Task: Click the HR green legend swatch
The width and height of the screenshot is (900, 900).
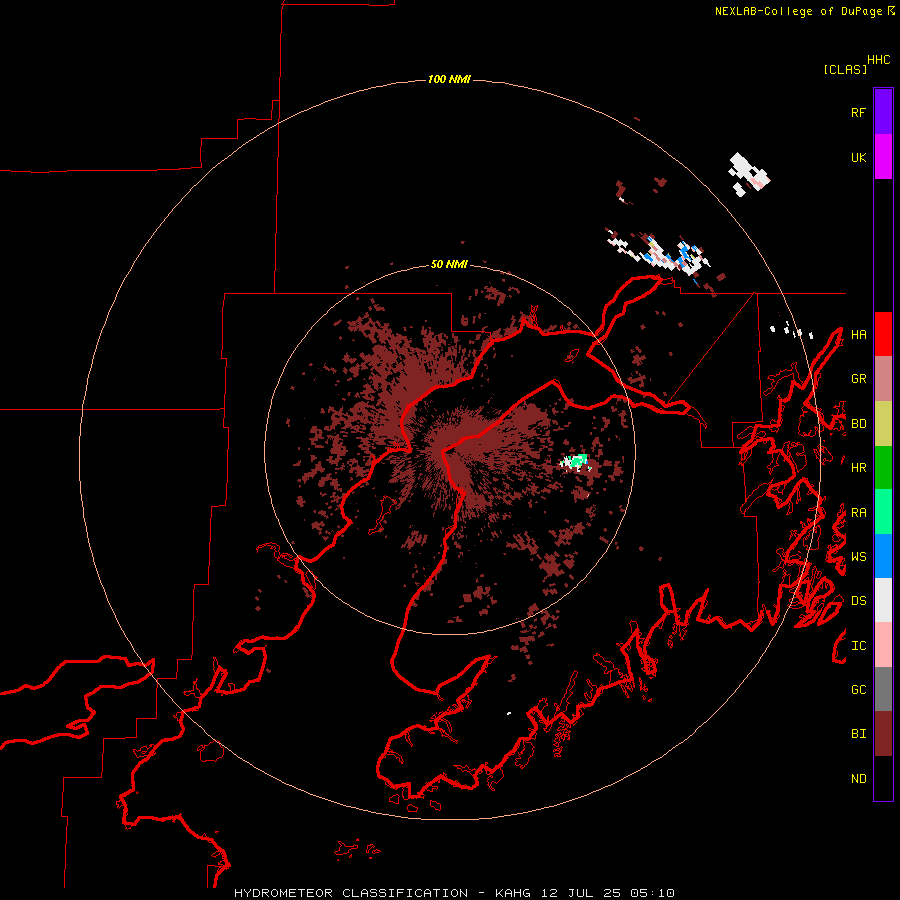Action: click(x=883, y=468)
